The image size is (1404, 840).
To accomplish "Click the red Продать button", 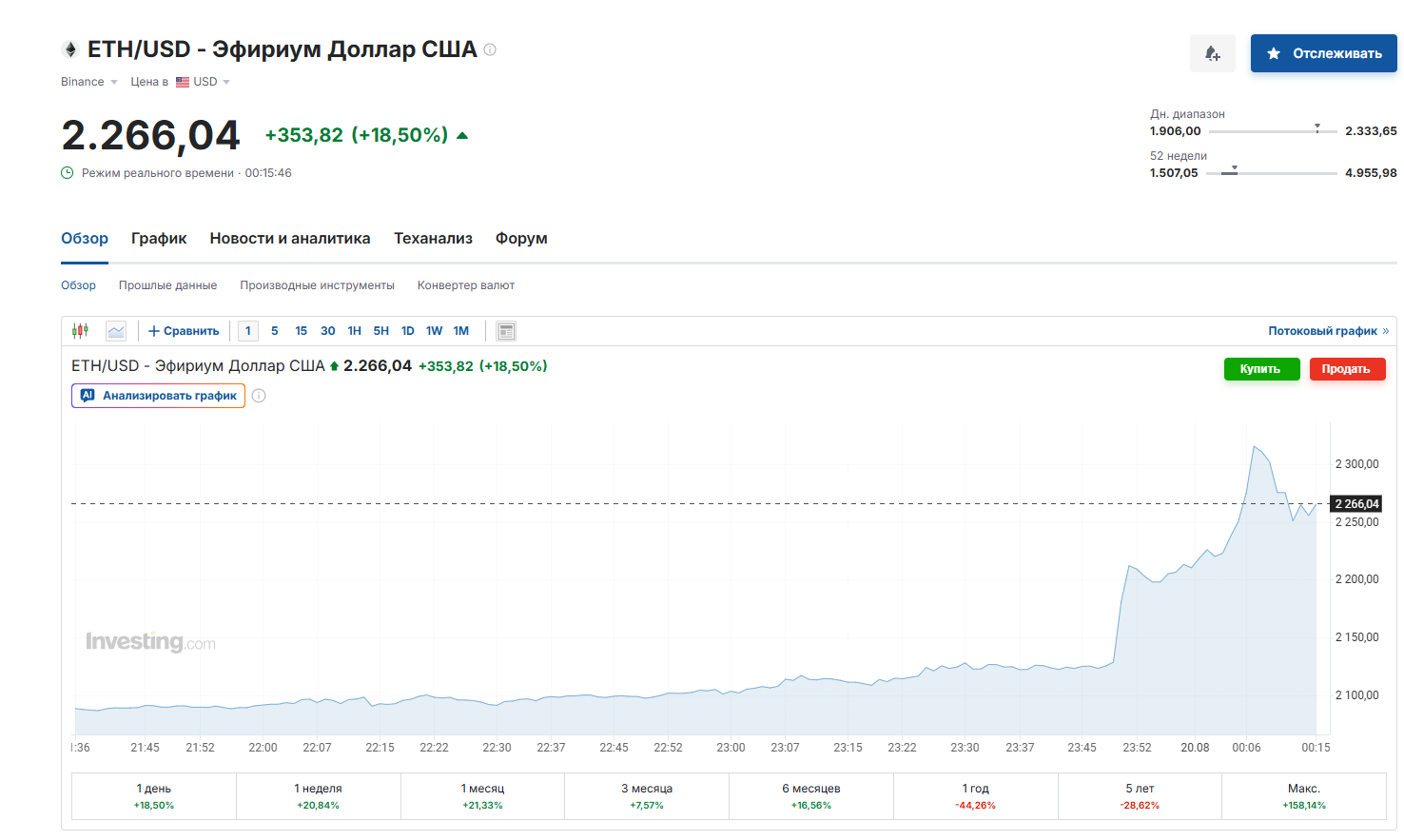I will click(1347, 369).
